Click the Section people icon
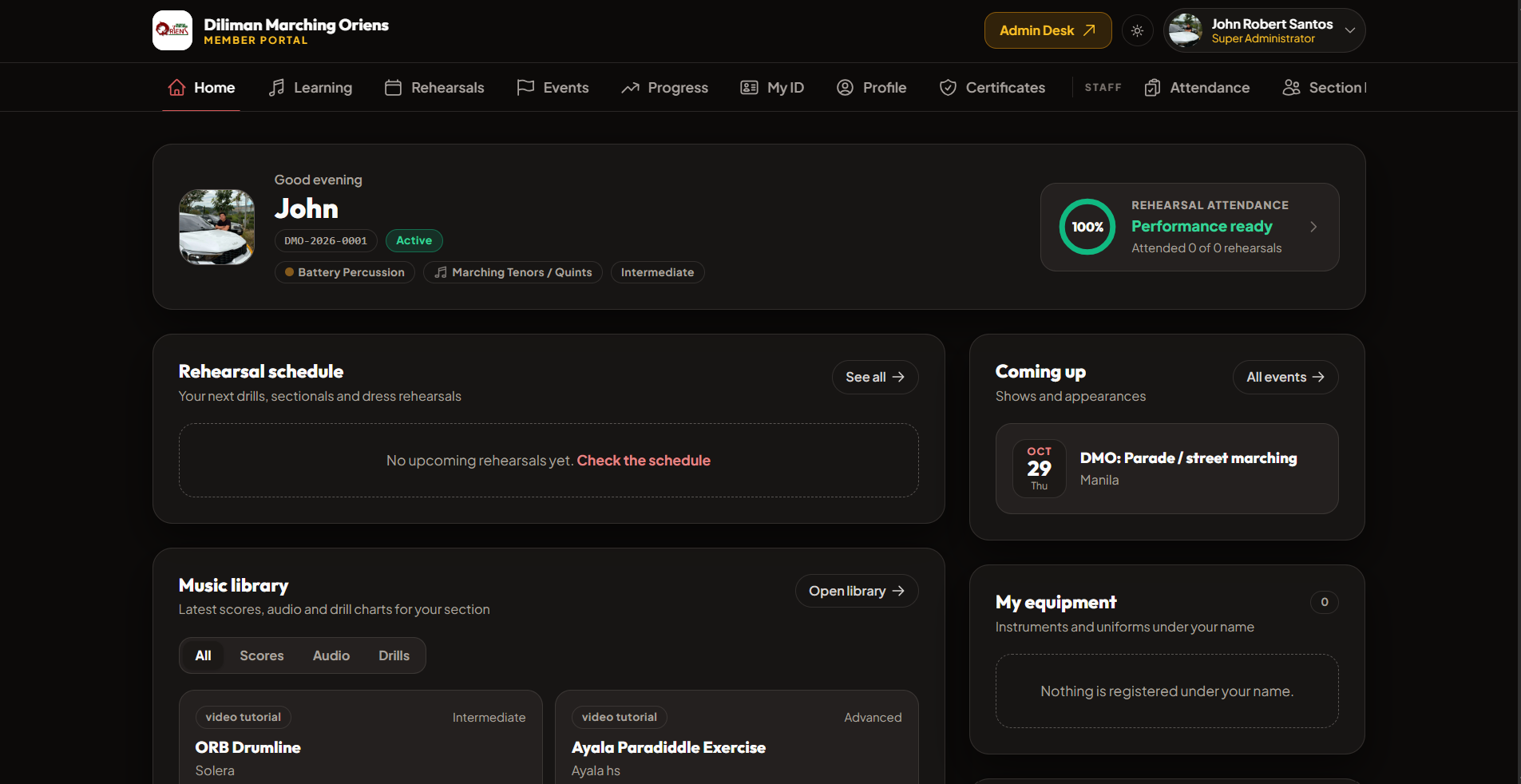 (1291, 87)
